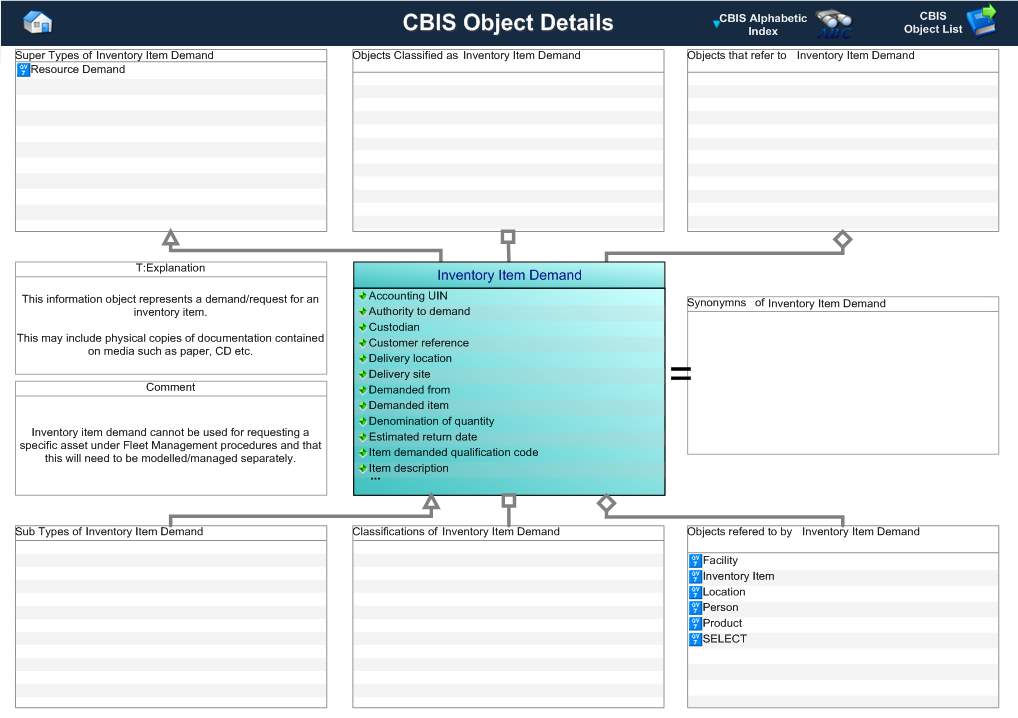Open CBIS Alphabetic Index binoculars icon
The height and width of the screenshot is (718, 1018).
[834, 24]
